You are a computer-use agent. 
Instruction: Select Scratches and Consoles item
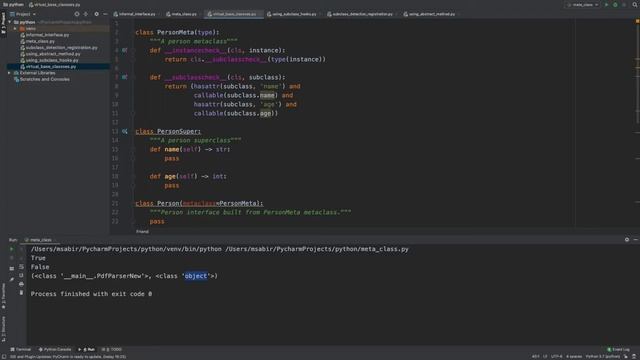point(44,79)
